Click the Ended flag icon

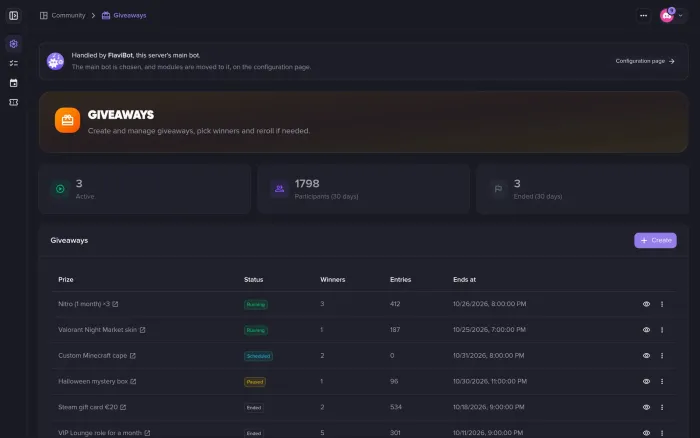tap(498, 189)
